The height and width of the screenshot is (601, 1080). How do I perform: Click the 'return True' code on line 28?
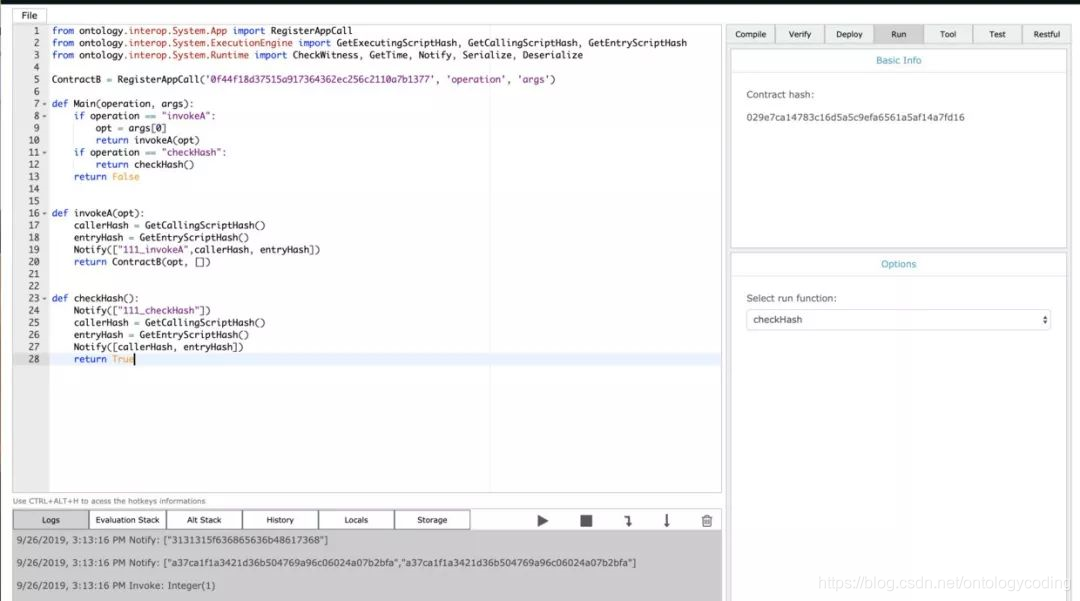pos(104,359)
